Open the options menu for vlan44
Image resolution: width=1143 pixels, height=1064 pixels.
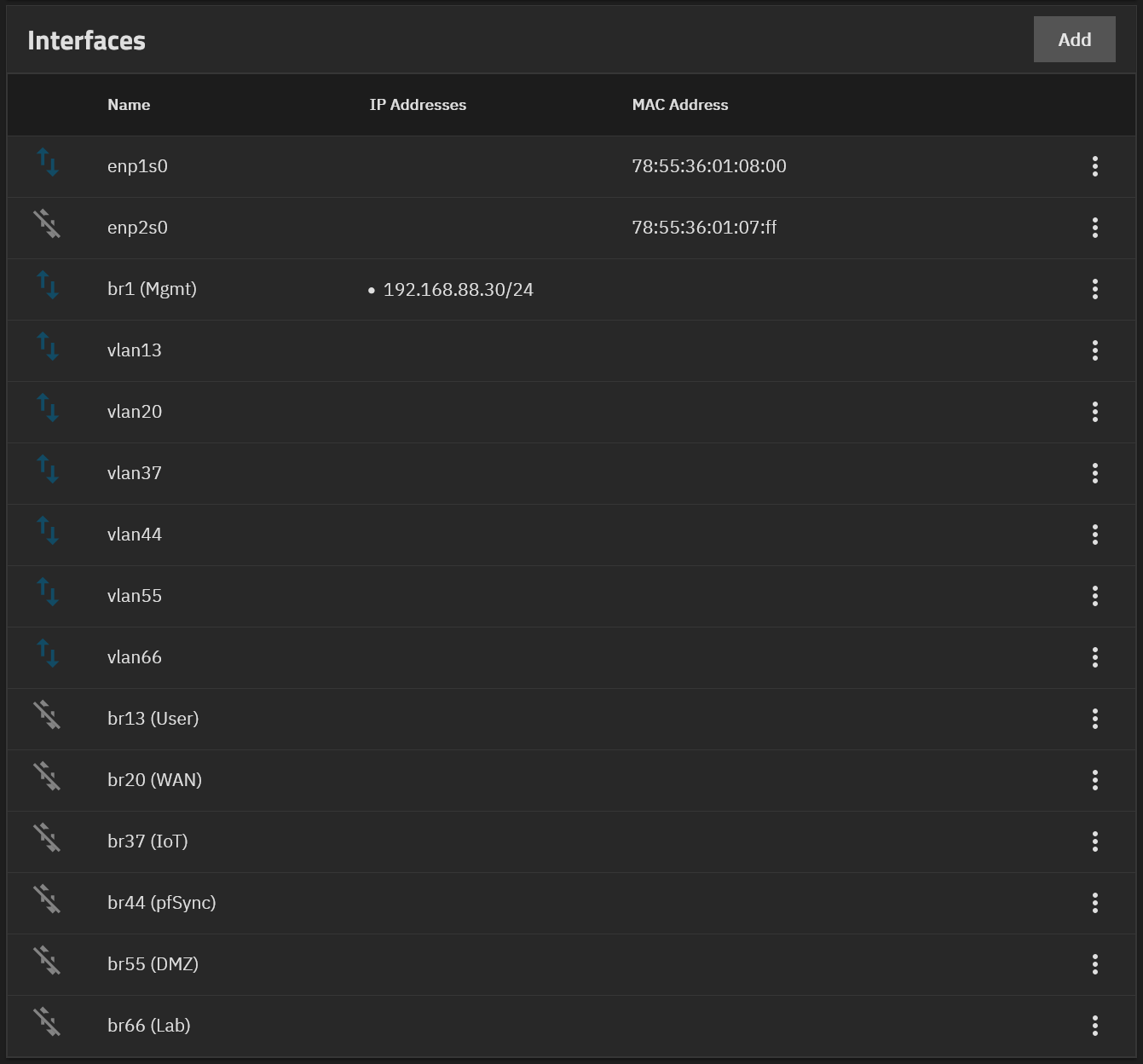point(1094,535)
